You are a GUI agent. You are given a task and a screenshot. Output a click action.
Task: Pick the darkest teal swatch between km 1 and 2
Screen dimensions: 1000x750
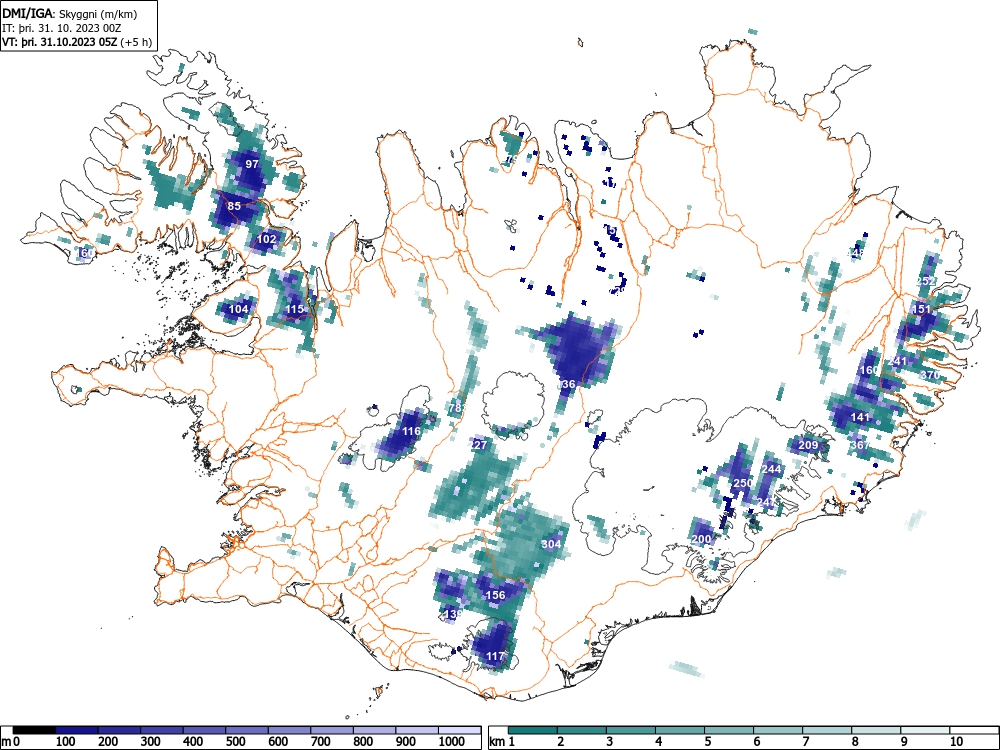coord(533,730)
